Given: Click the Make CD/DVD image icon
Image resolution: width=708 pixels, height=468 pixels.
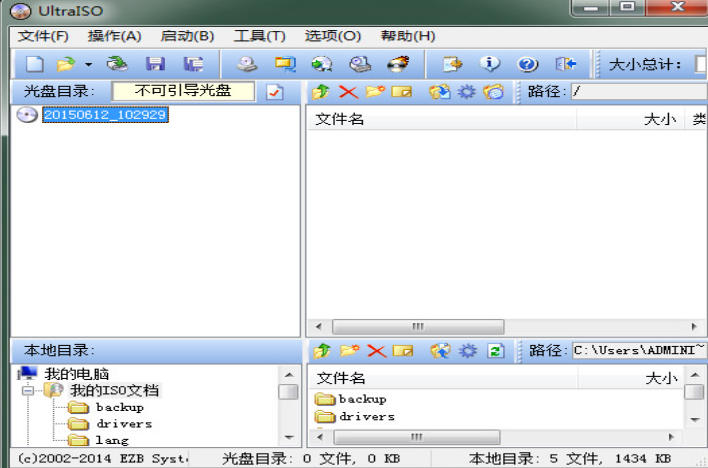Looking at the screenshot, I should 247,64.
